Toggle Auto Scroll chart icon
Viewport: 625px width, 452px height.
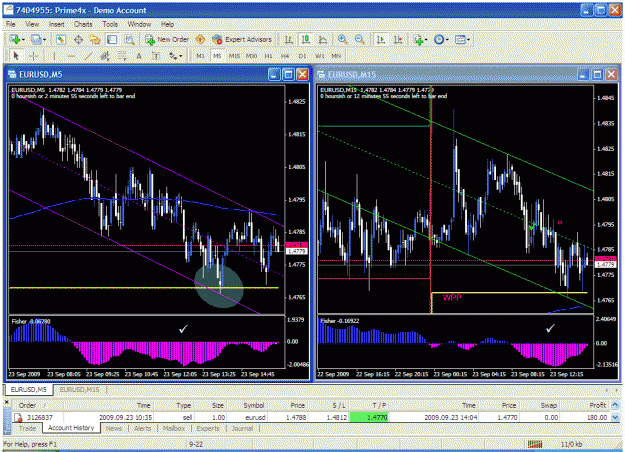pos(381,39)
